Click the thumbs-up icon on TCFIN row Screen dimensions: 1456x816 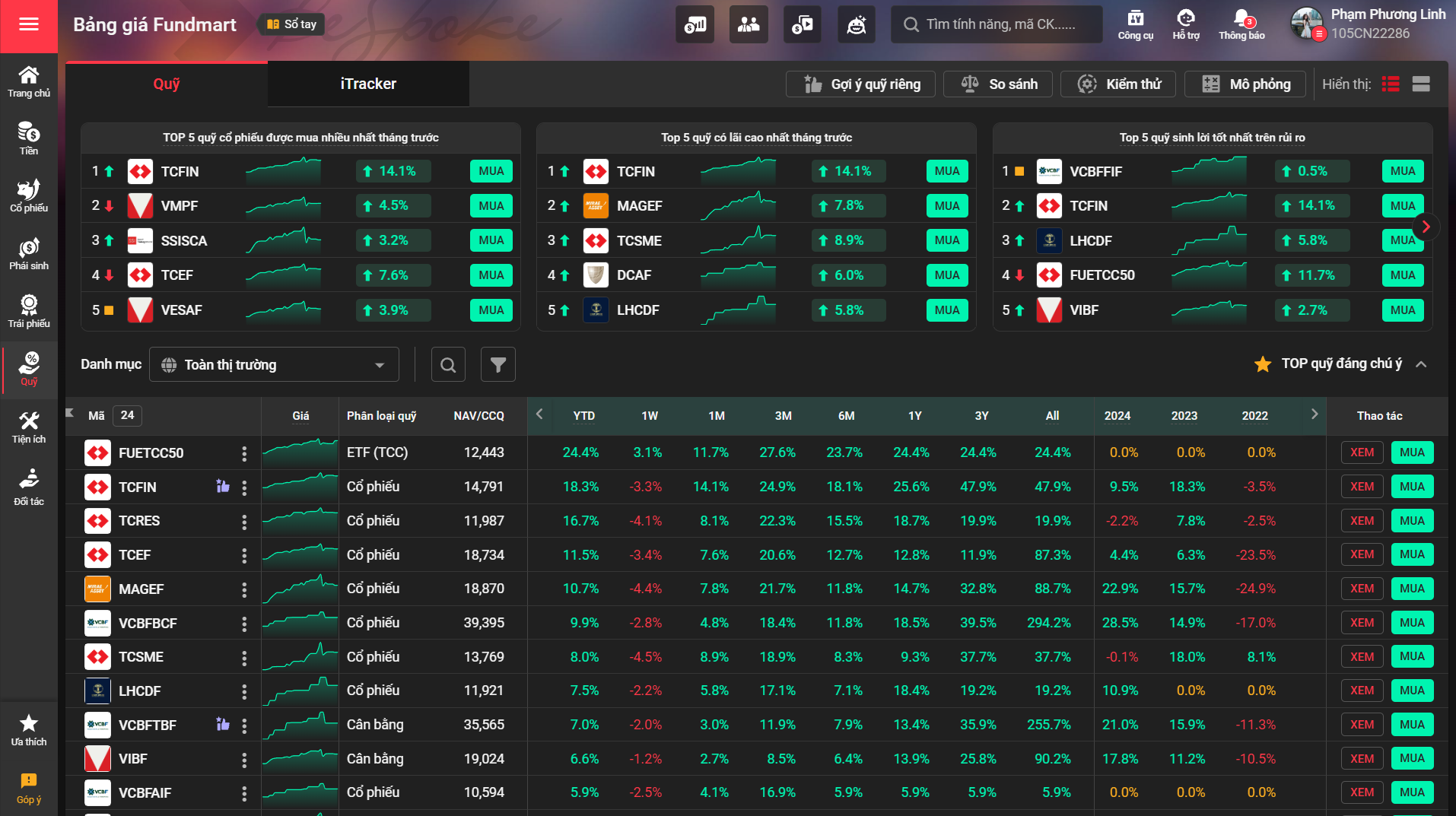tap(223, 486)
